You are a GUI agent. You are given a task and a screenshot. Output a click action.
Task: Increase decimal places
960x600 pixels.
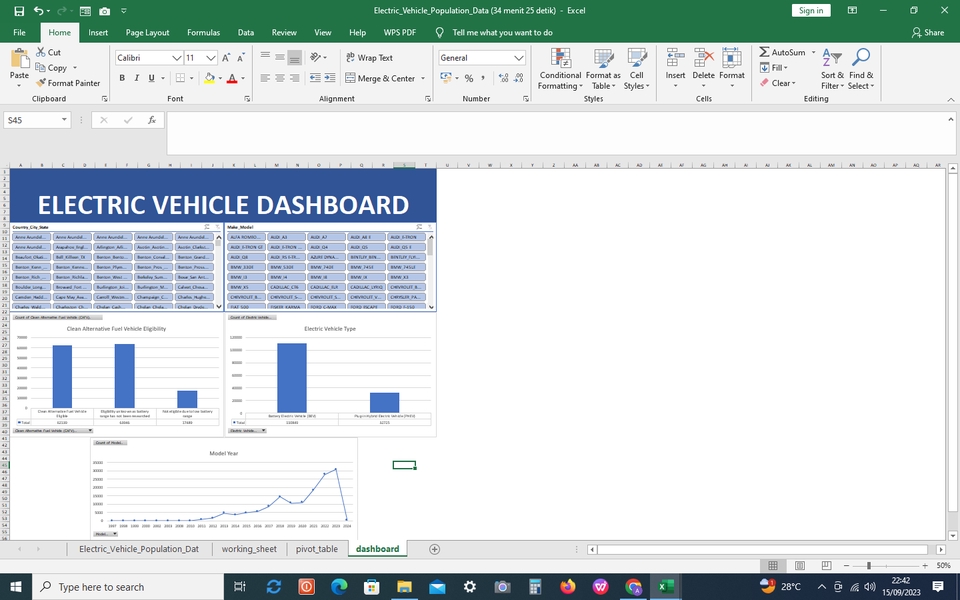point(503,78)
